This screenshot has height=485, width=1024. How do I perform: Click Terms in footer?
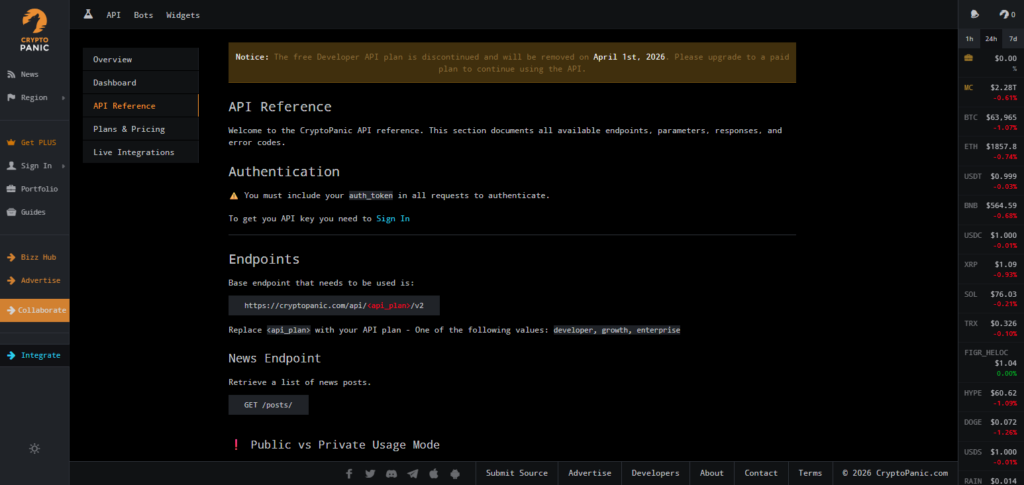pyautogui.click(x=810, y=473)
